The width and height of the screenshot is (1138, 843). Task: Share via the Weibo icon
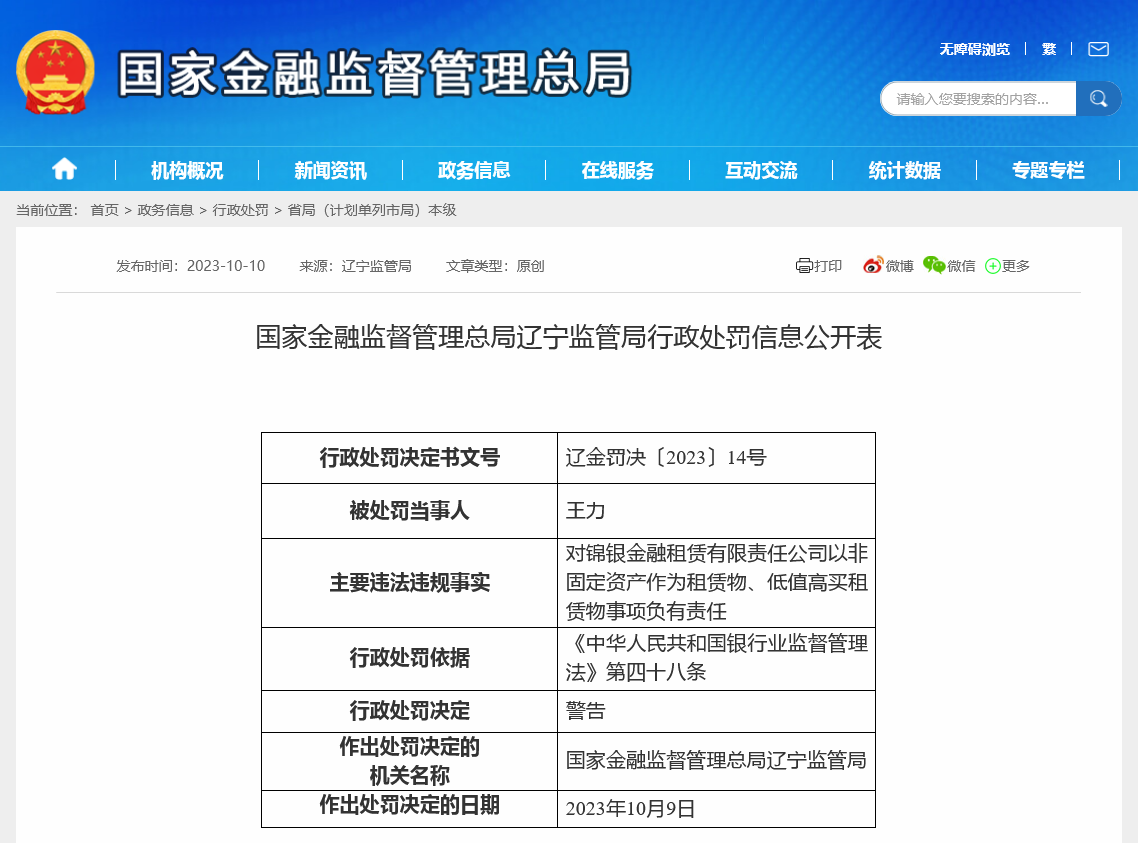(x=873, y=266)
